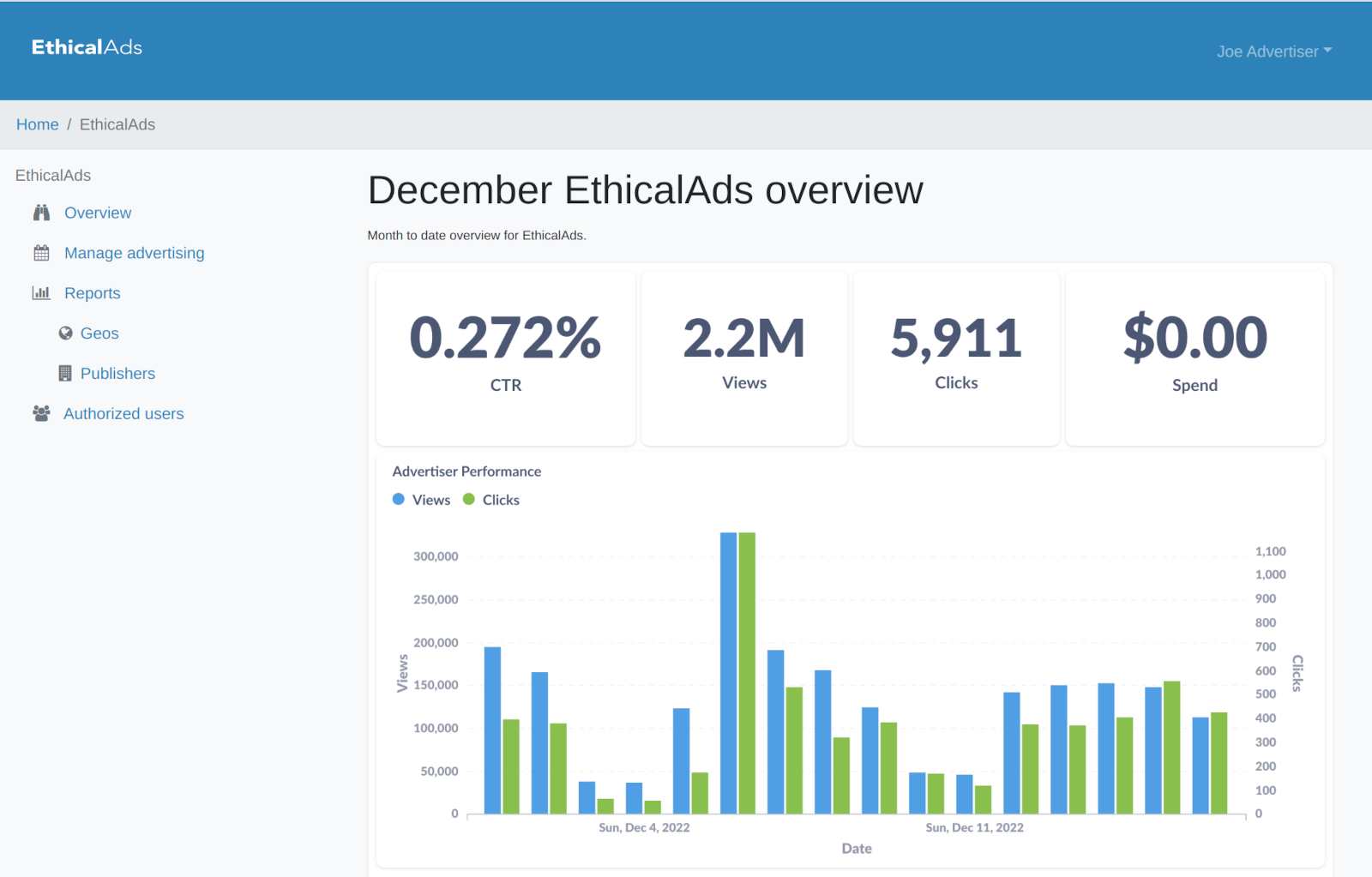Screen dimensions: 1372x877
Task: Click the building icon beside Publishers
Action: tap(65, 373)
